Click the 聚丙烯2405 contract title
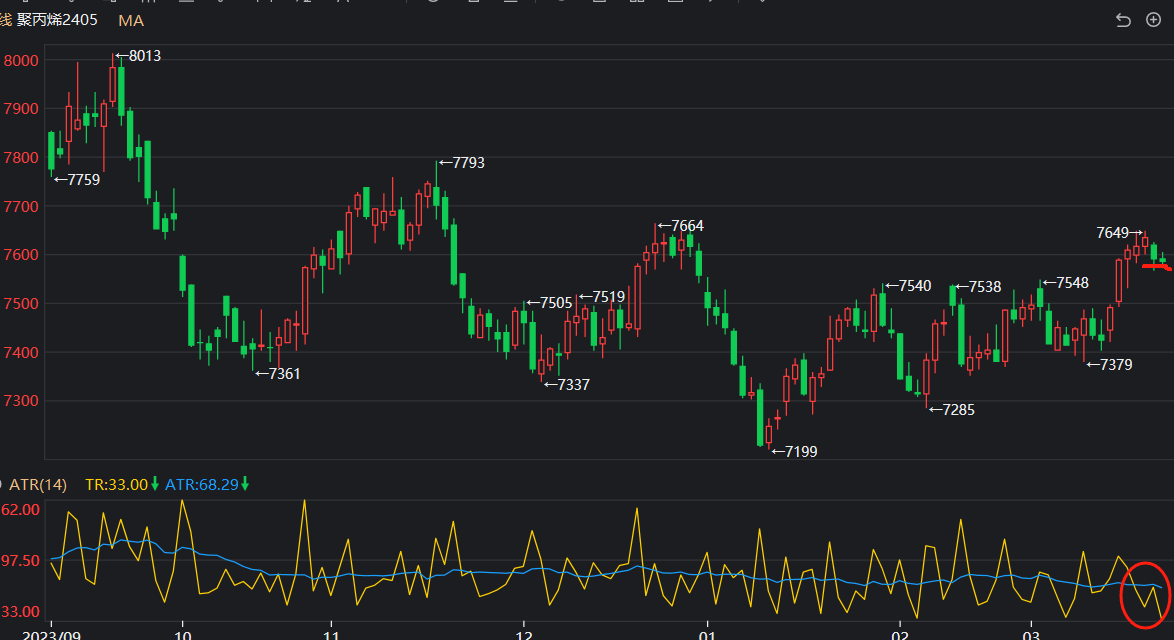1174x640 pixels. click(57, 20)
